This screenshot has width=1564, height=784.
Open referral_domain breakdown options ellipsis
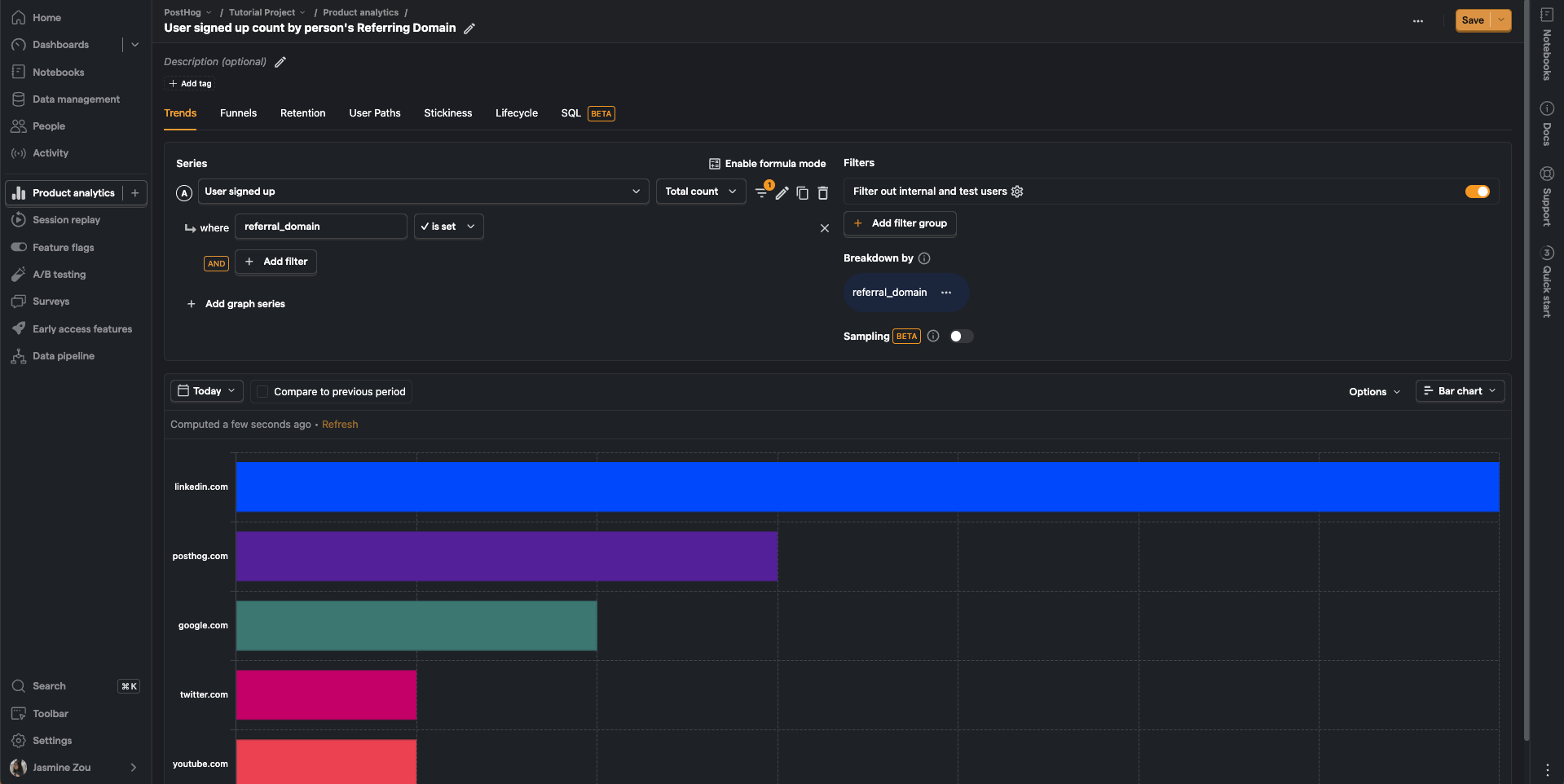tap(946, 293)
